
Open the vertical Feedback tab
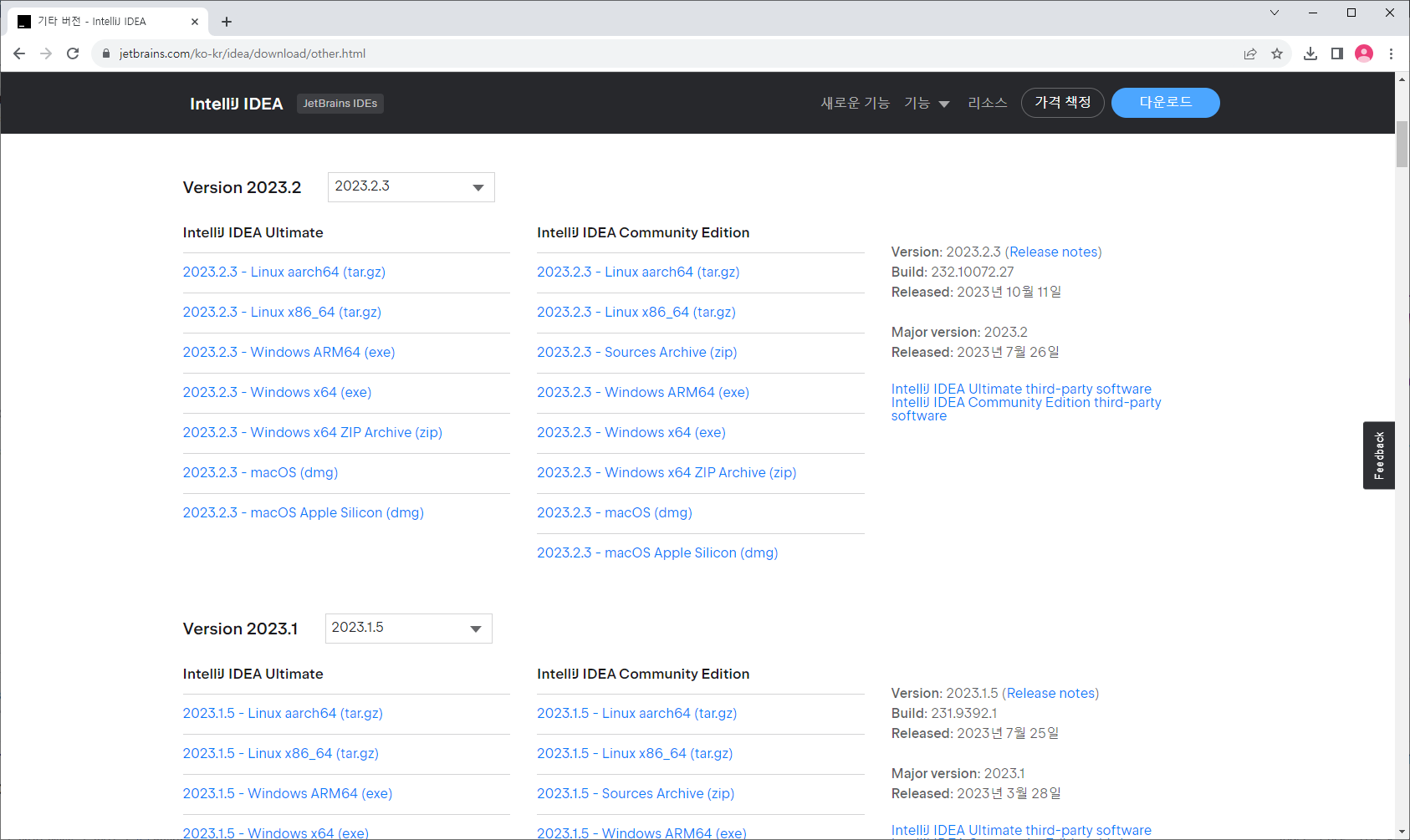(1379, 456)
